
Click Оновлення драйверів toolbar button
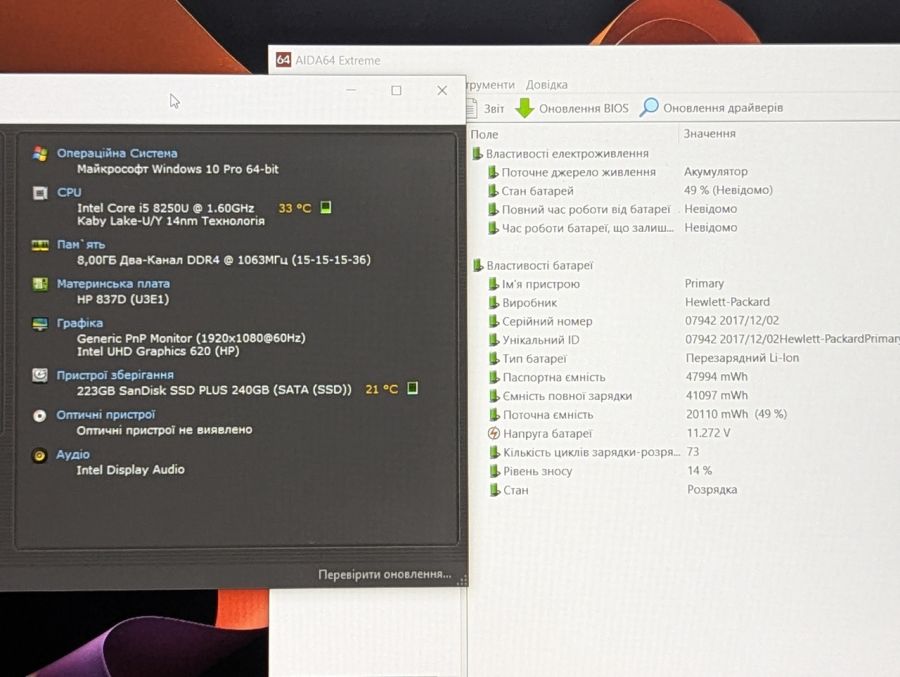tap(711, 107)
